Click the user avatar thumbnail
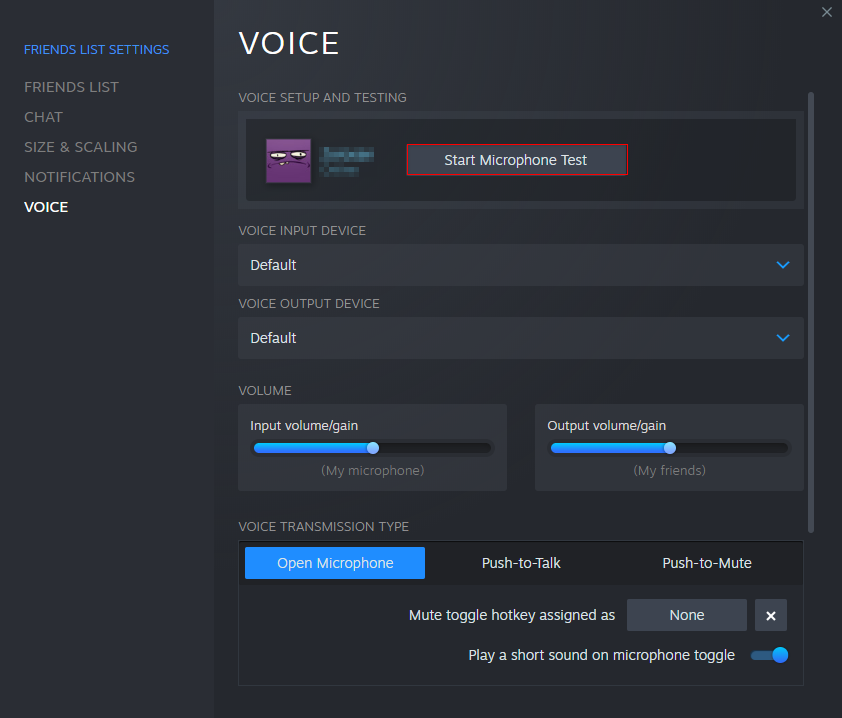 [x=288, y=159]
